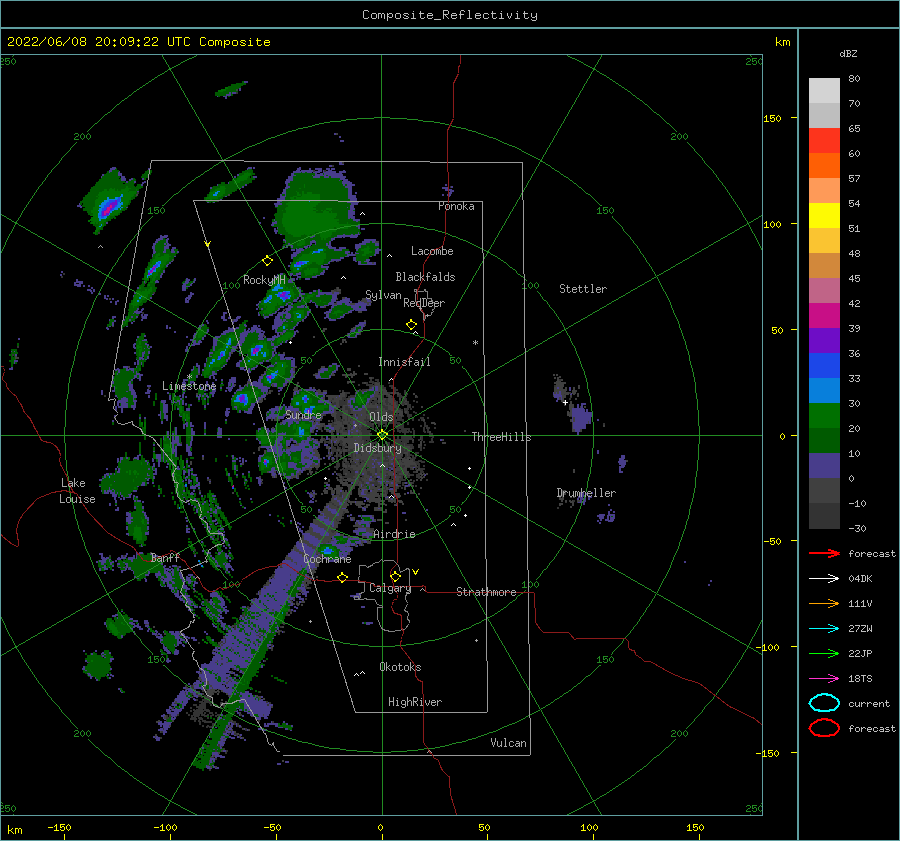900x841 pixels.
Task: Select the magenta 18TS arrow legend icon
Action: [x=824, y=679]
